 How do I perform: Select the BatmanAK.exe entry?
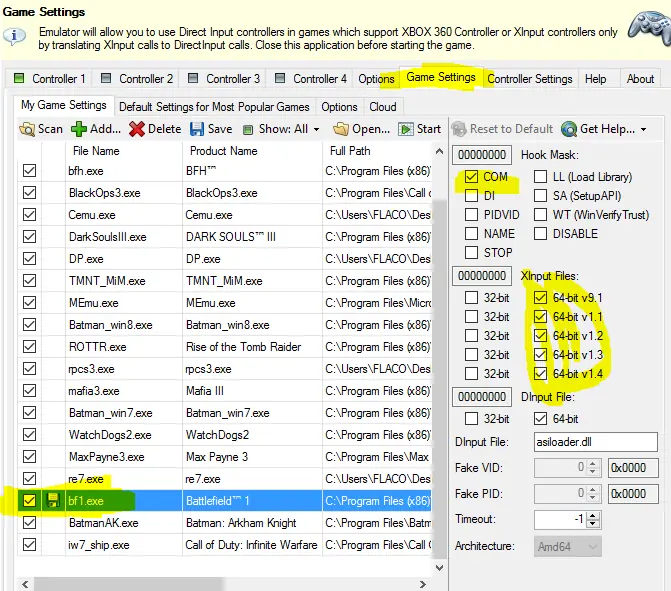(104, 523)
